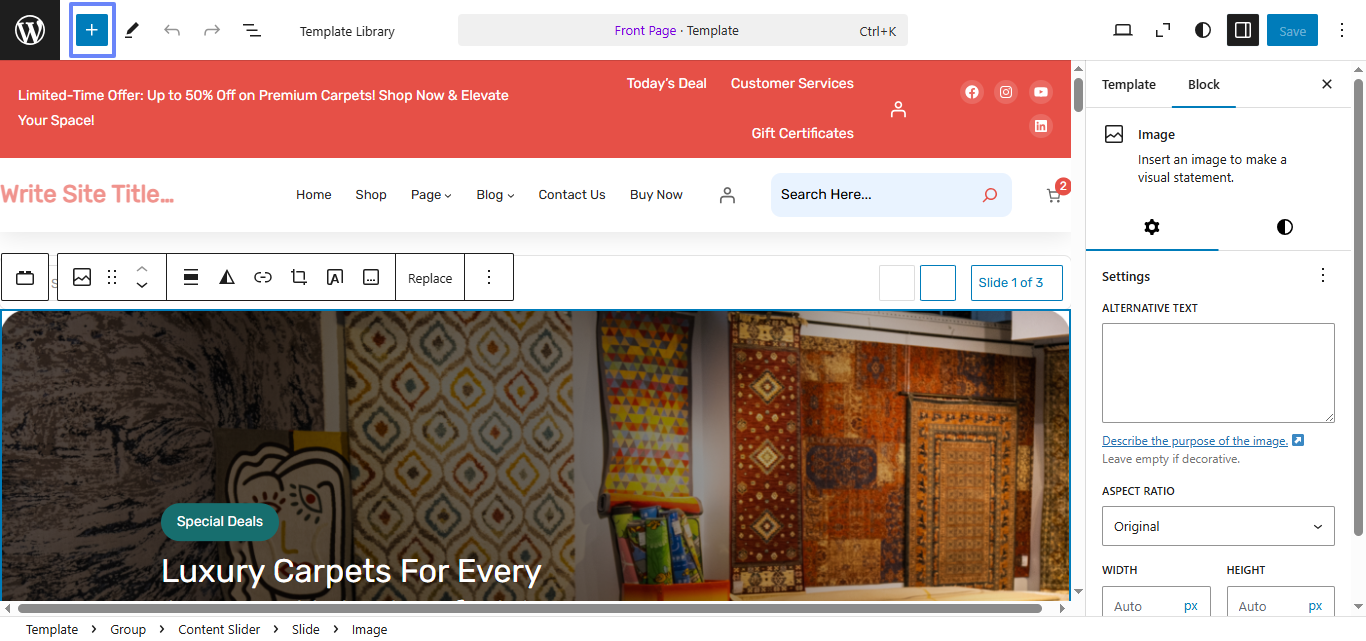This screenshot has width=1366, height=641.
Task: Close the settings sidebar
Action: (1327, 85)
